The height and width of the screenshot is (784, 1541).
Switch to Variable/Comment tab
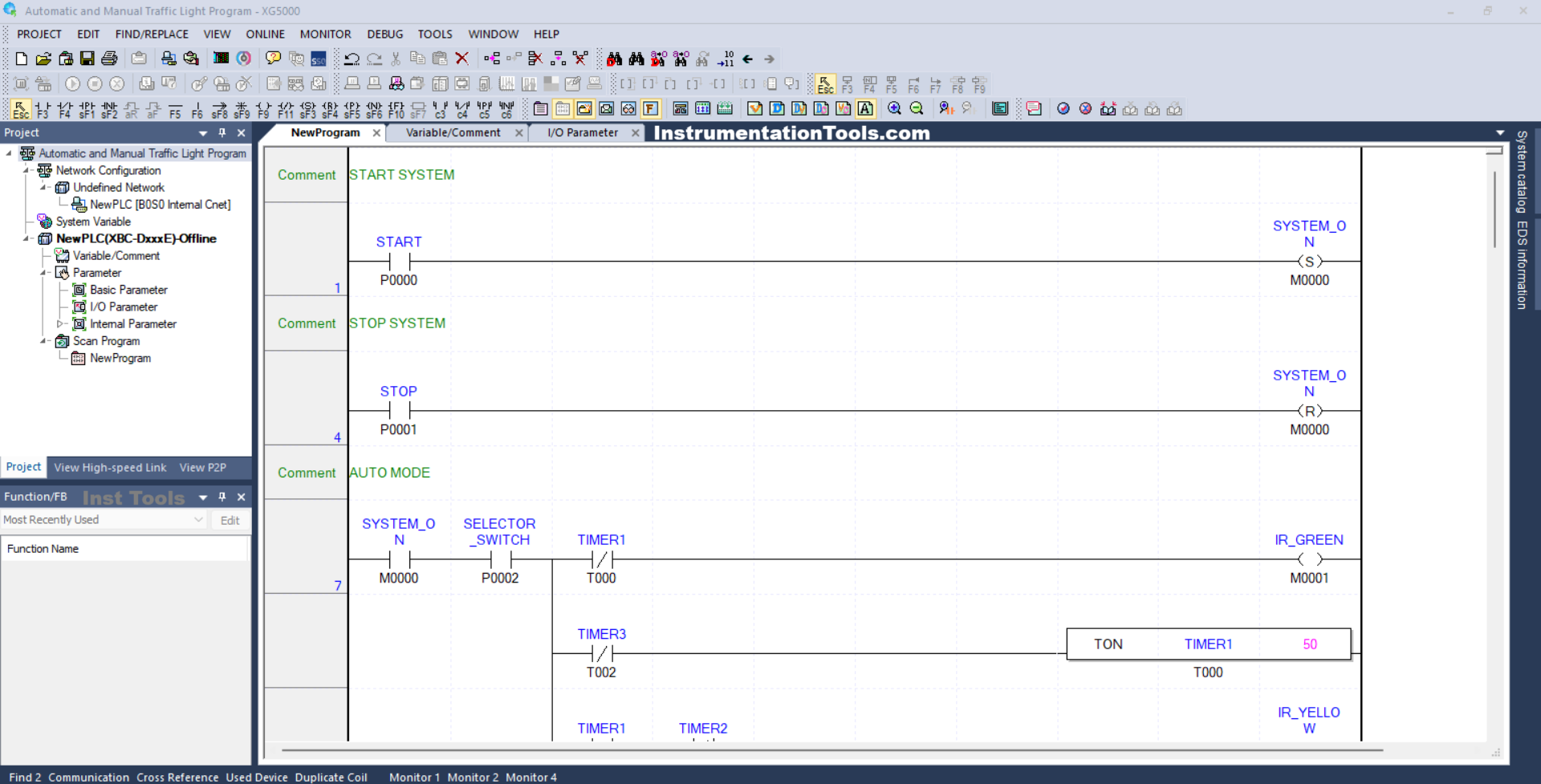click(x=453, y=133)
